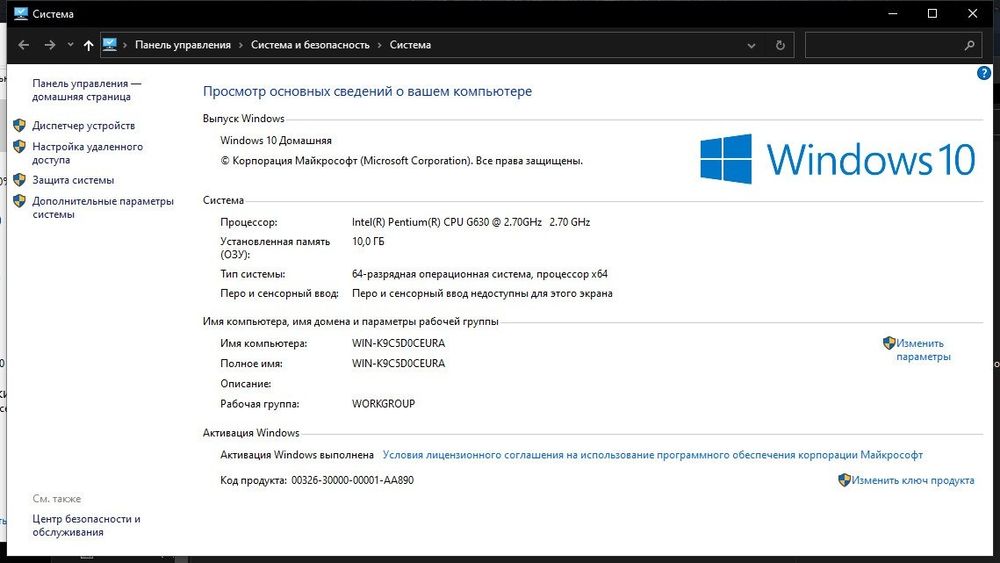Go back using the back arrow
The image size is (1000, 563).
tap(24, 45)
